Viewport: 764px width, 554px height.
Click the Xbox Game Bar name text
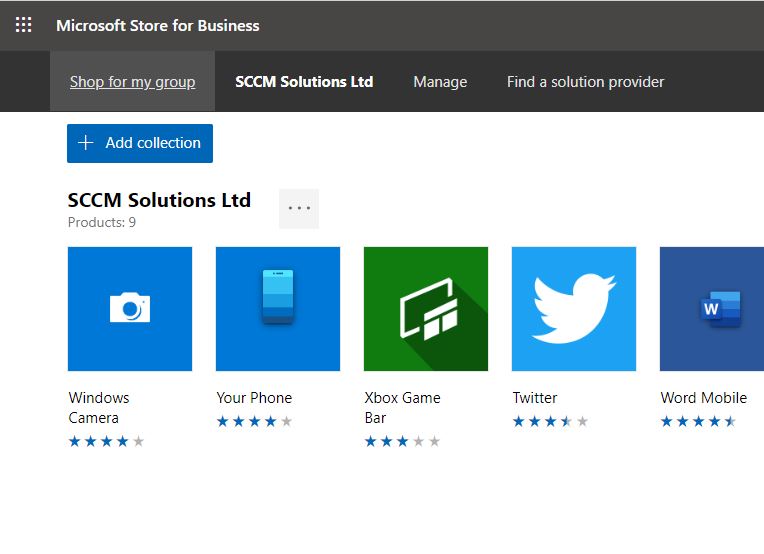point(402,407)
